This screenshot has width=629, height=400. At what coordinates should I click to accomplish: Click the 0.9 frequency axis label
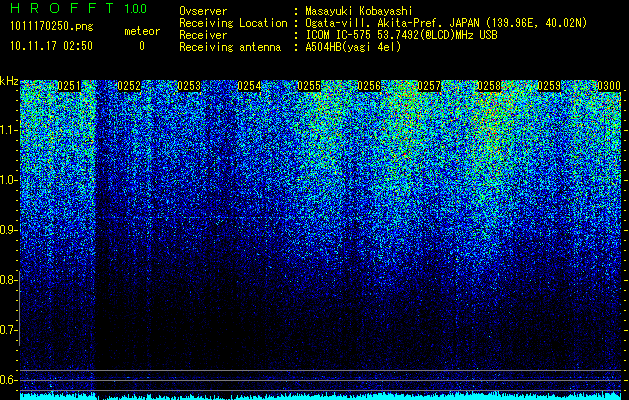pos(8,230)
